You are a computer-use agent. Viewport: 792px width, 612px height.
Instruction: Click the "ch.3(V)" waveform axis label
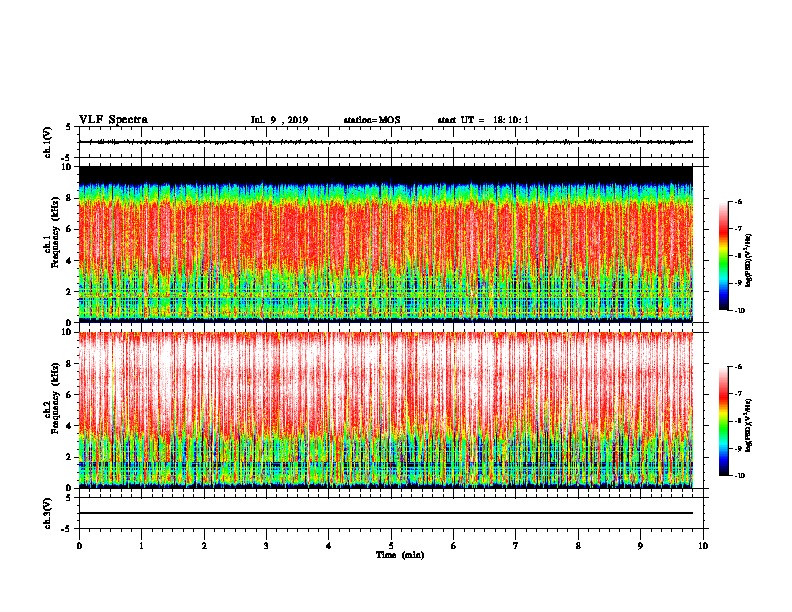click(47, 513)
